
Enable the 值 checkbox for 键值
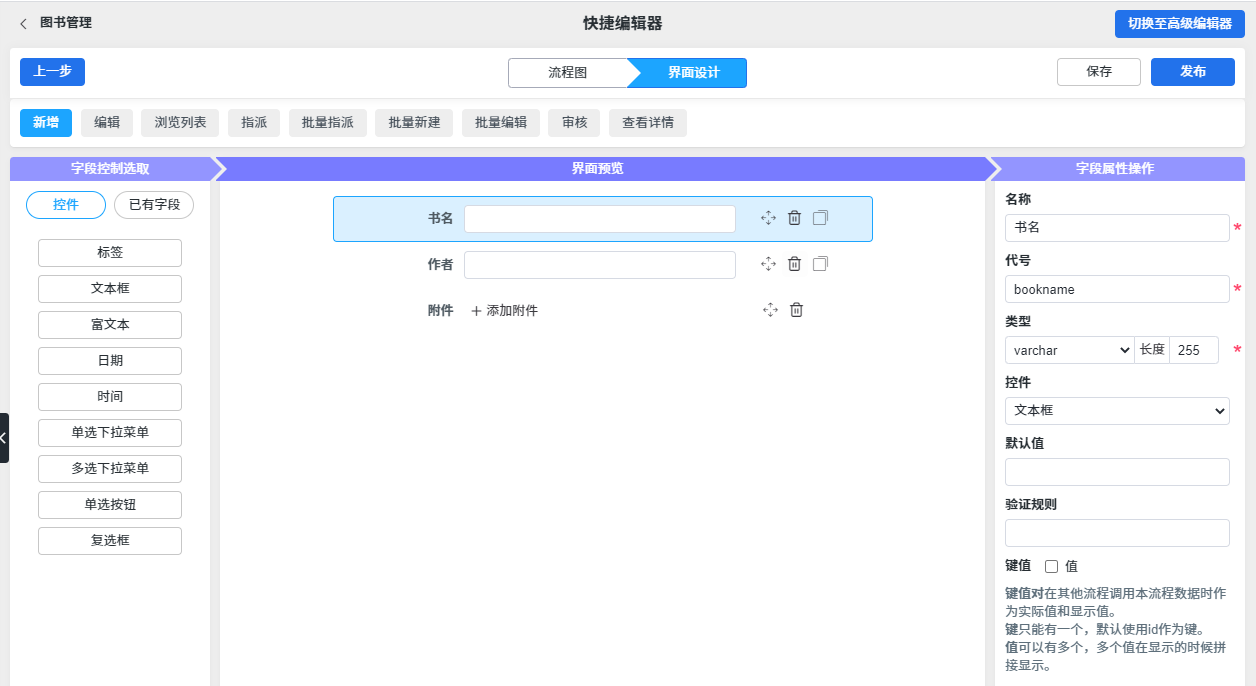click(1051, 566)
